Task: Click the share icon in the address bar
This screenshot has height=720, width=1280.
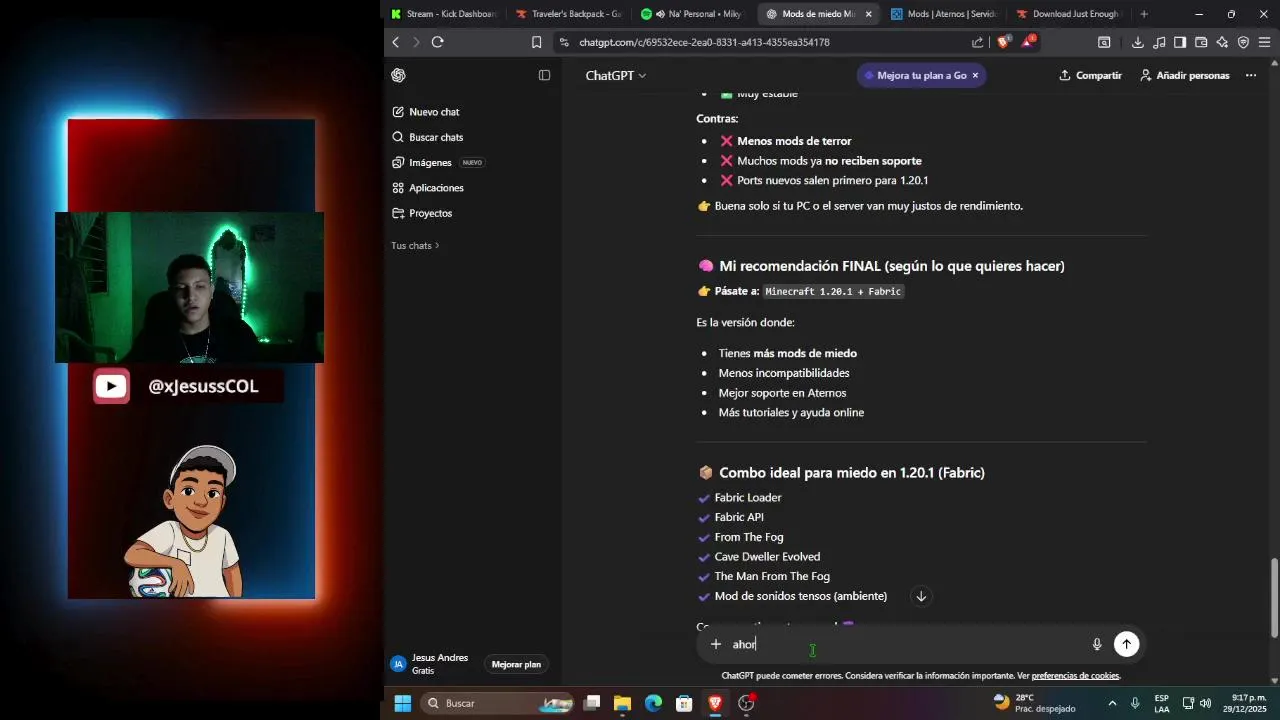Action: pos(977,42)
